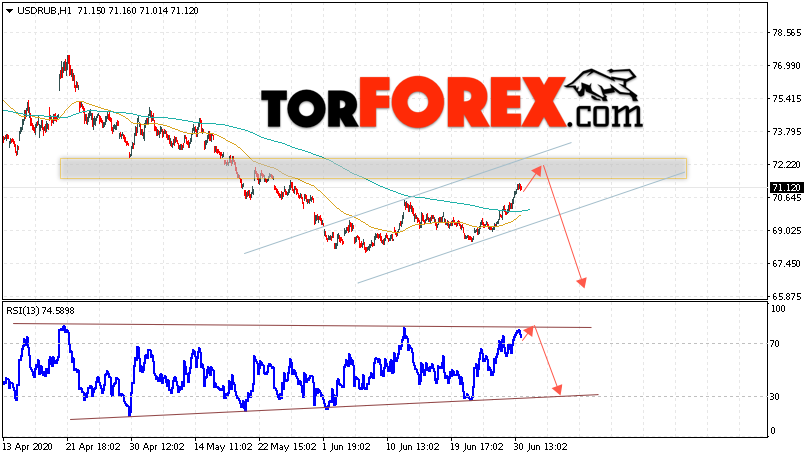Click RSI scale level 0
The width and height of the screenshot is (808, 458).
pos(772,431)
